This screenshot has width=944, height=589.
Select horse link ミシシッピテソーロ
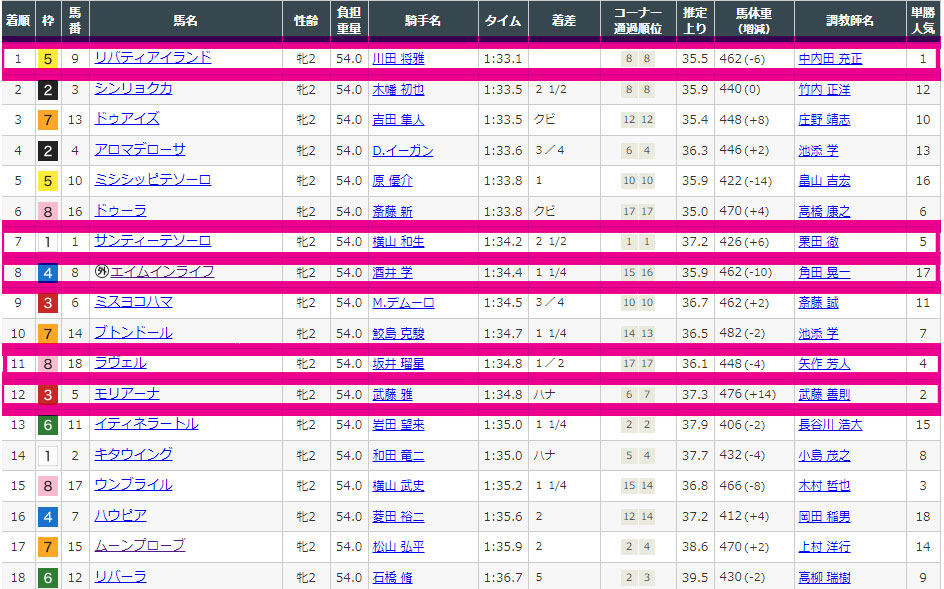tap(152, 180)
